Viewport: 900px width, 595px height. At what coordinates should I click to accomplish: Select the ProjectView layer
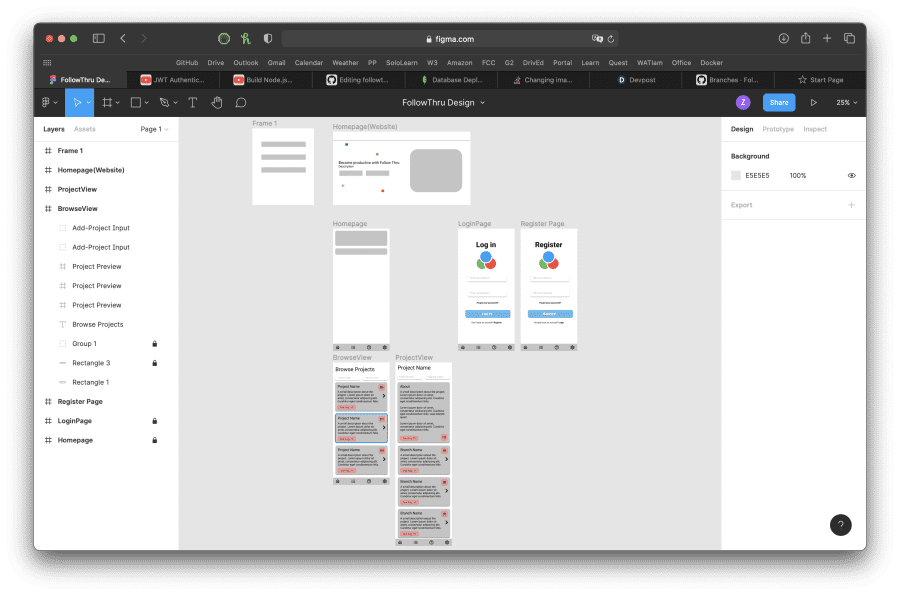click(x=77, y=189)
